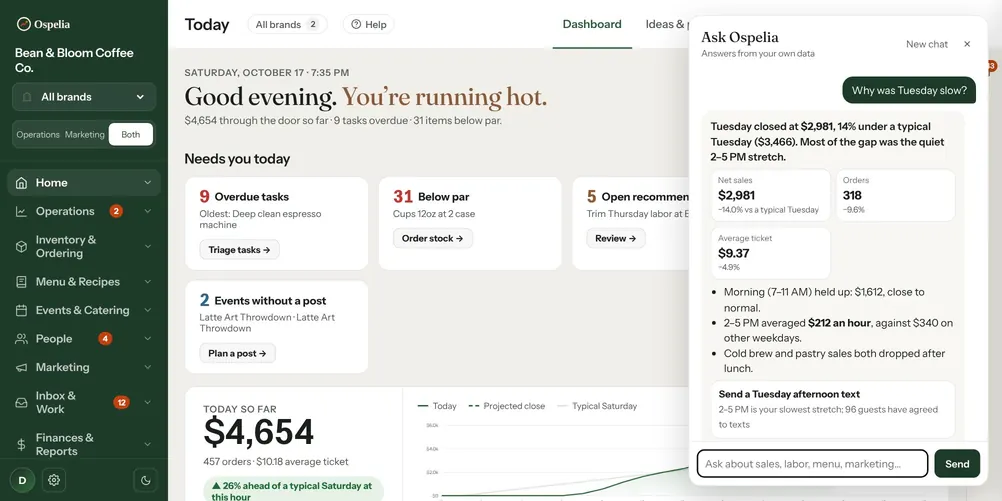The image size is (1002, 501).
Task: Expand the Home menu chevron
Action: [x=148, y=183]
